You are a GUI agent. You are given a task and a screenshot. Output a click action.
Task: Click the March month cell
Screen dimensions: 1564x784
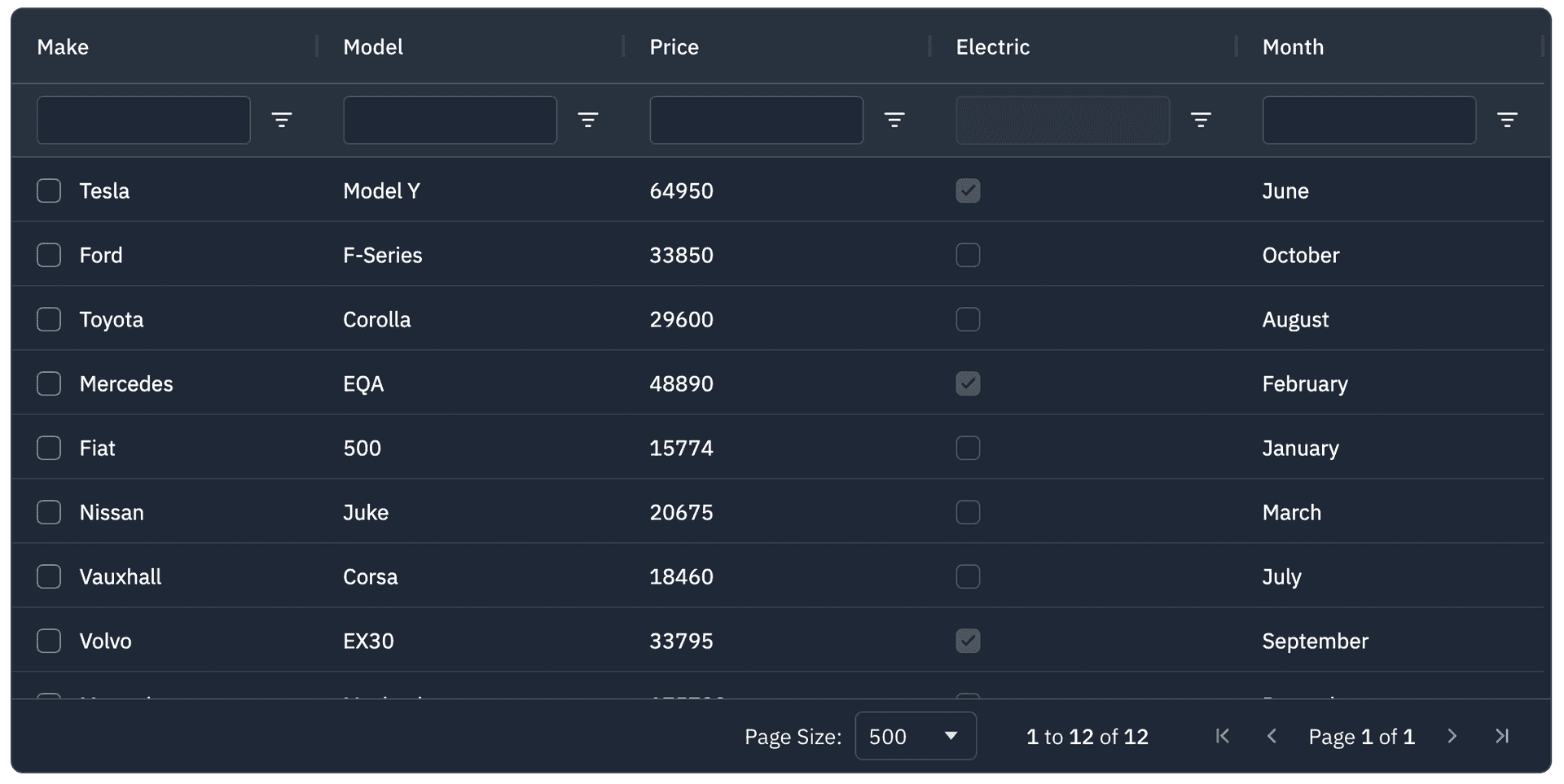click(x=1292, y=512)
